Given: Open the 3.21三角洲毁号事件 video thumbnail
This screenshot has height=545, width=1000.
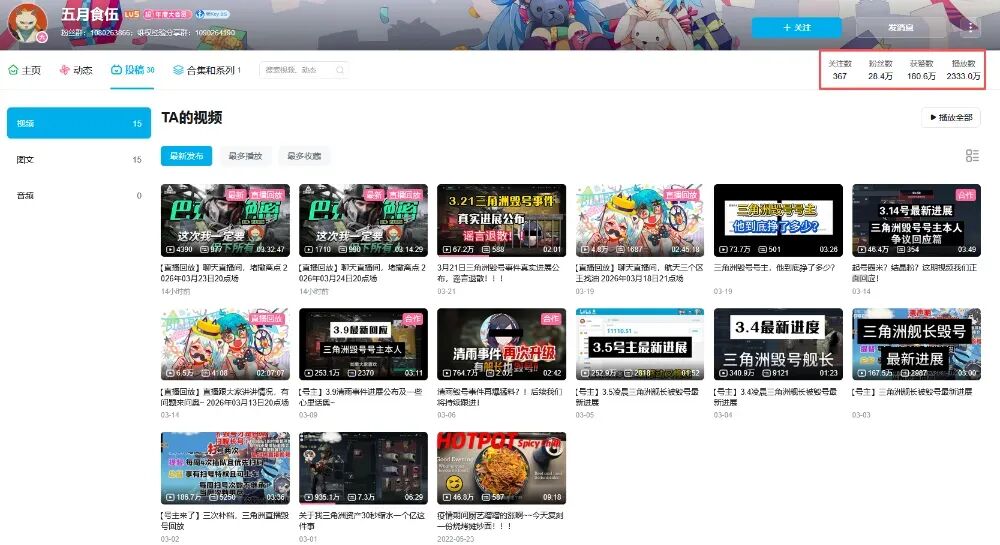Looking at the screenshot, I should coord(501,220).
